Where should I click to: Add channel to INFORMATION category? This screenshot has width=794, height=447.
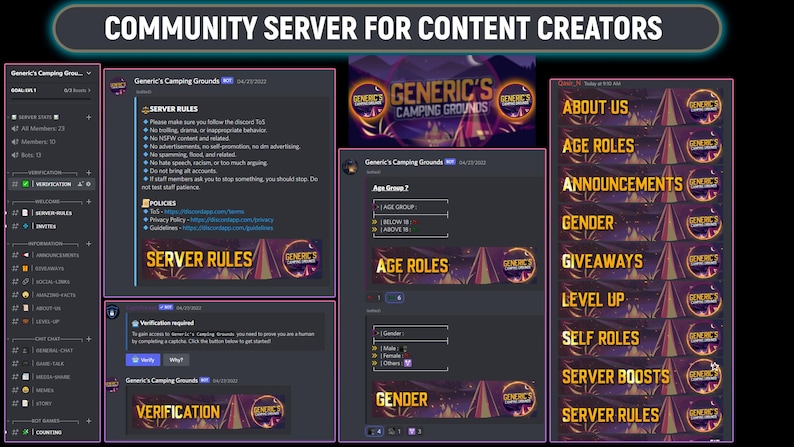(89, 243)
